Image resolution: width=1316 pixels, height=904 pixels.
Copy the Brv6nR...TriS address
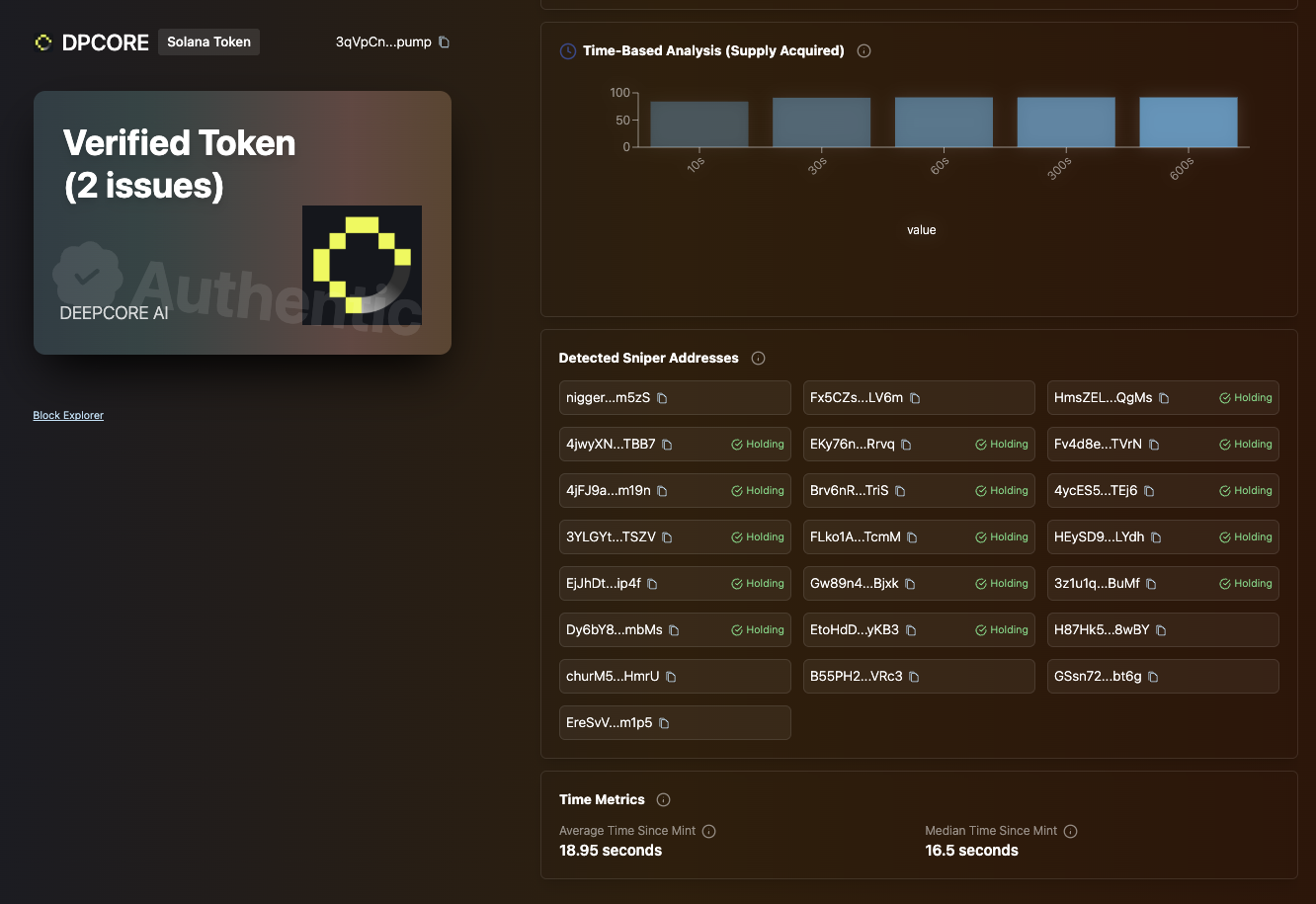(x=900, y=491)
